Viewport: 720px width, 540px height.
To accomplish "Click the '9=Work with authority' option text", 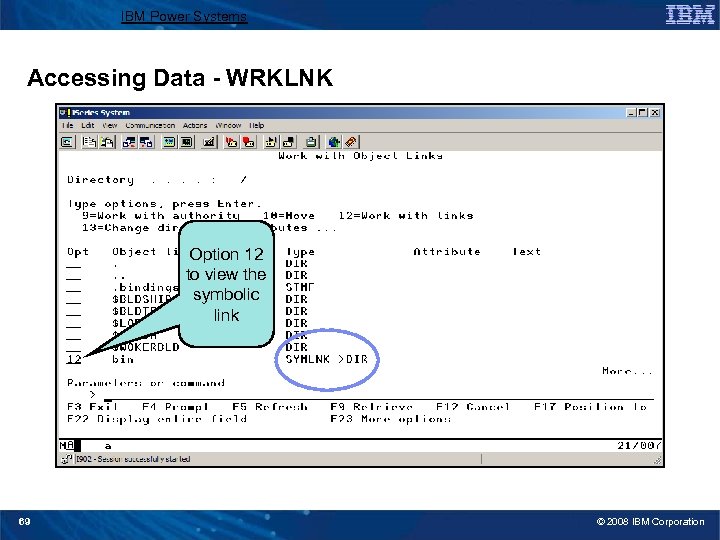I will pos(161,216).
